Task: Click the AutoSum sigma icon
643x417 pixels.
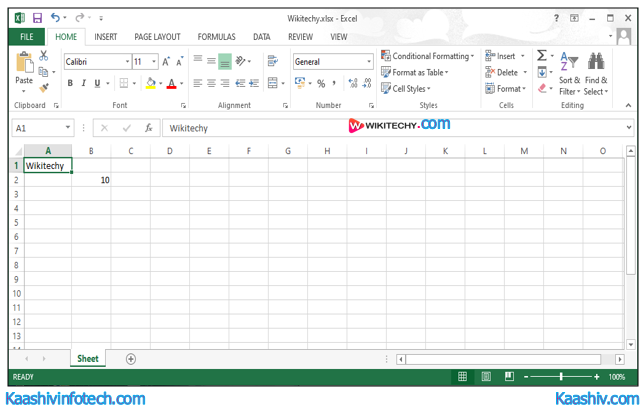Action: [542, 56]
